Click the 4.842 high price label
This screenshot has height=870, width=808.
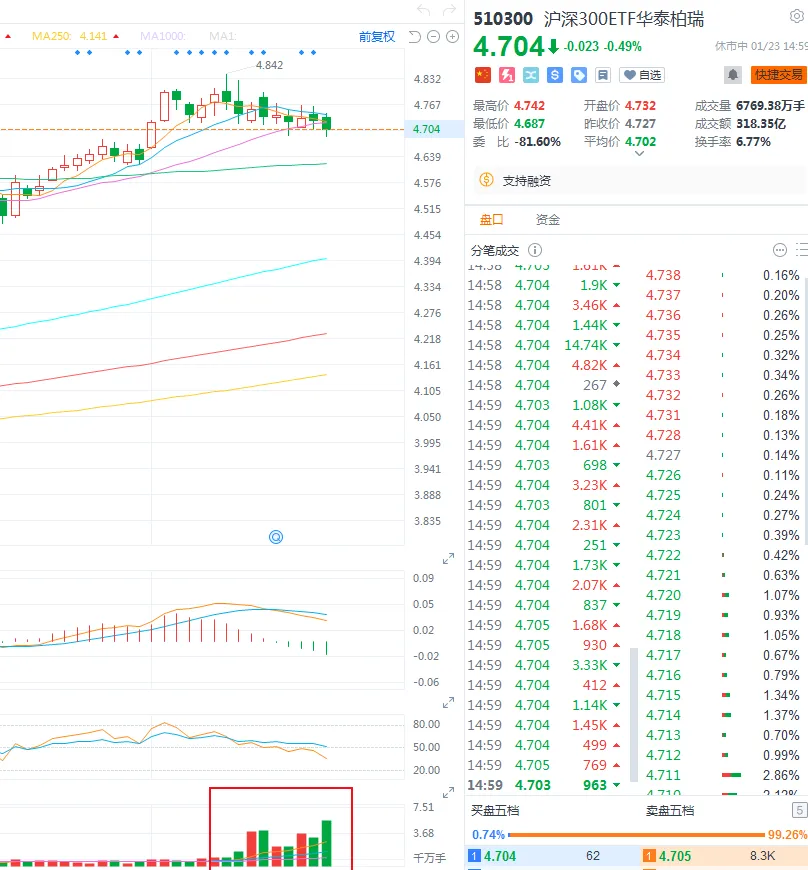[269, 65]
